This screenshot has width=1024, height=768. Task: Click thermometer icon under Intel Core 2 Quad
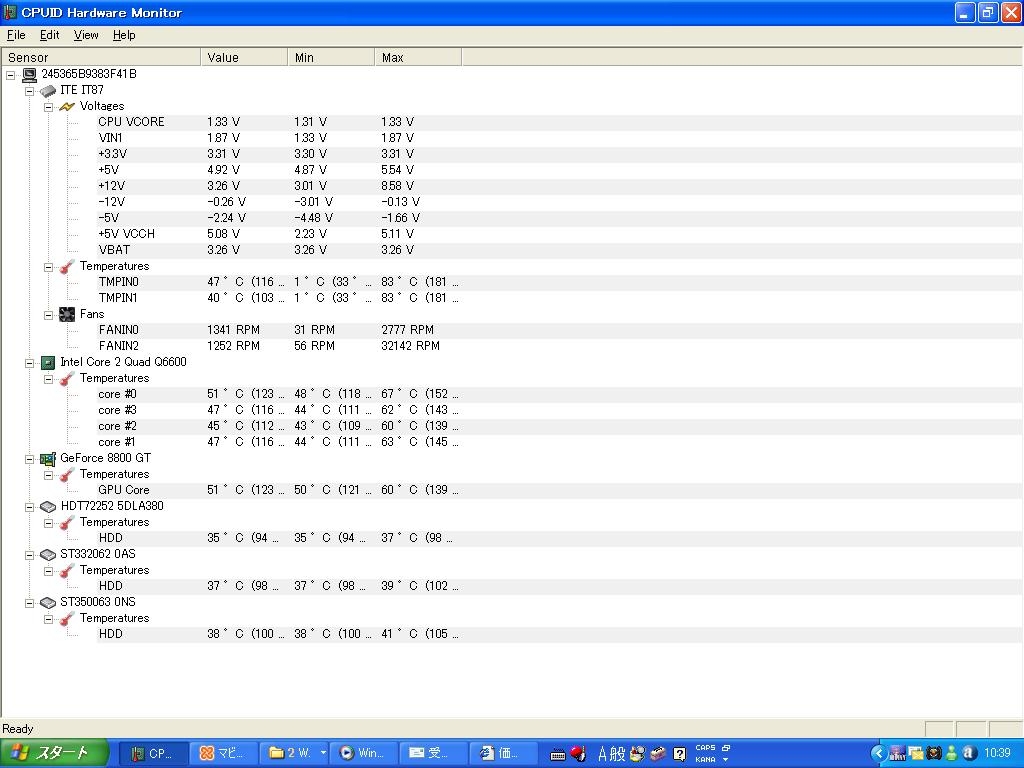(x=67, y=379)
